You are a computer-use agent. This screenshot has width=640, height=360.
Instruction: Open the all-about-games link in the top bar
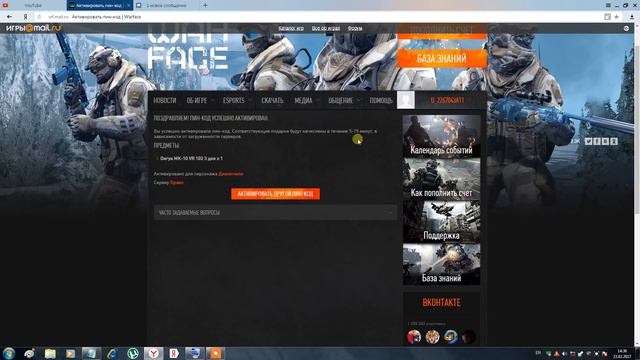coord(326,28)
